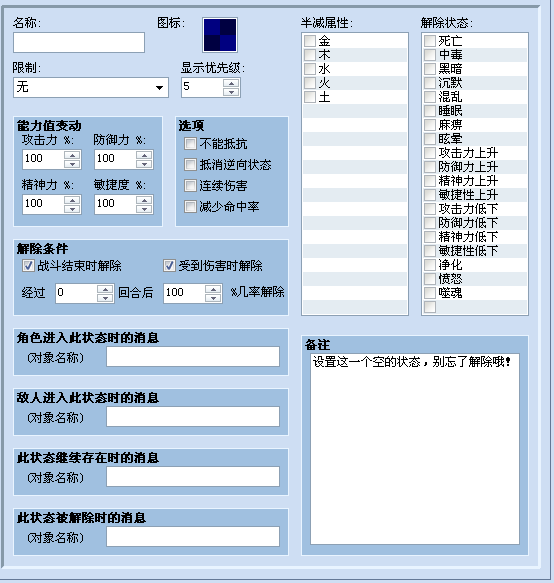Increase the 经过 回合后 turn count

point(105,289)
